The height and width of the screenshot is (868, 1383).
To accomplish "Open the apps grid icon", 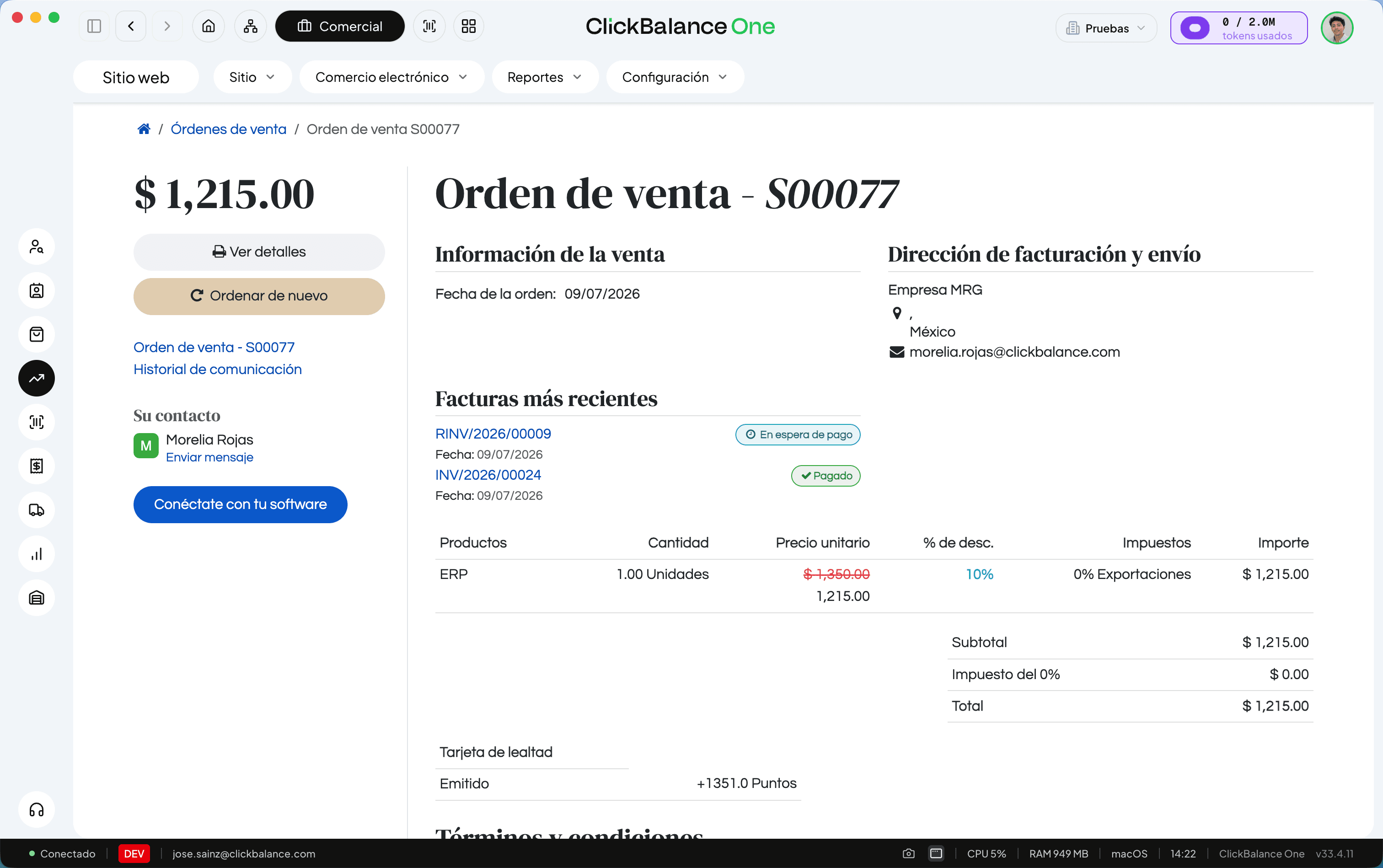I will (469, 27).
